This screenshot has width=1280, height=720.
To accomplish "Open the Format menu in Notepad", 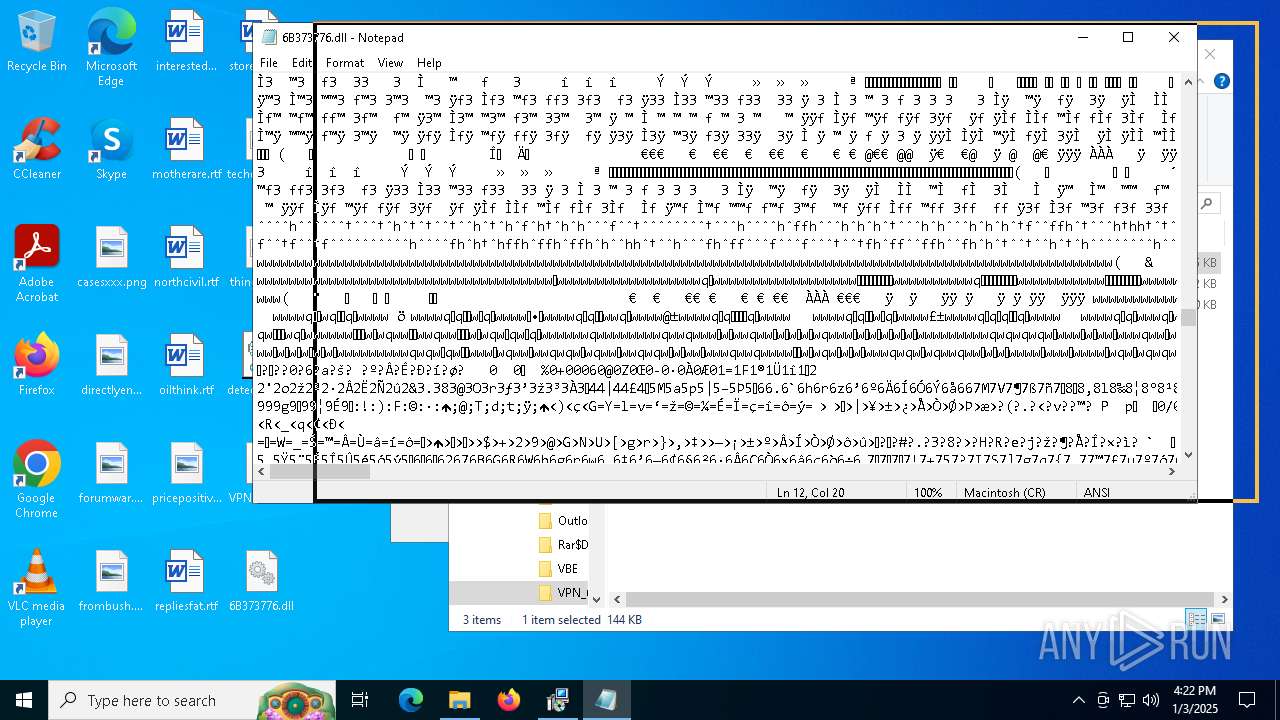I will tap(345, 62).
